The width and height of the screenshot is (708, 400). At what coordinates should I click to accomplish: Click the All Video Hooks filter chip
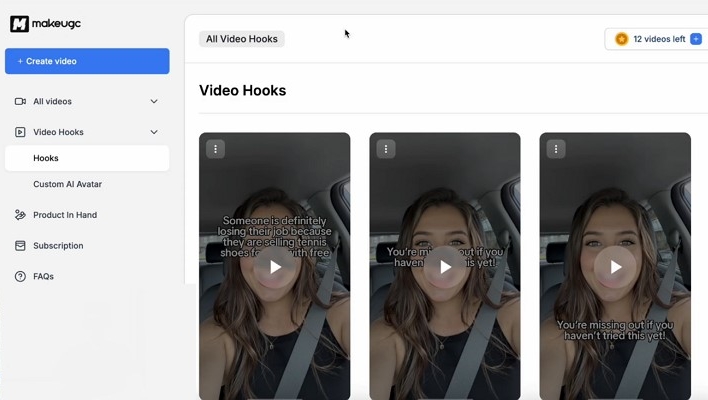(x=241, y=39)
